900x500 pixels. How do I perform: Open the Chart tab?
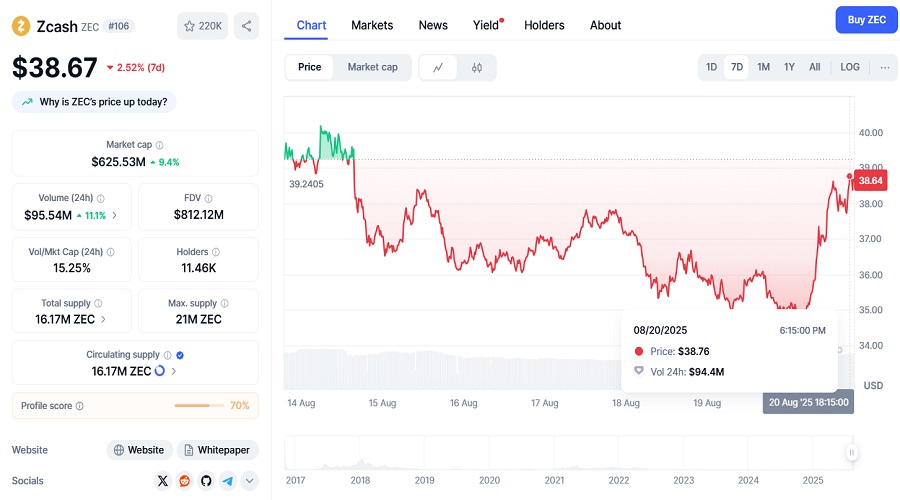[x=311, y=25]
